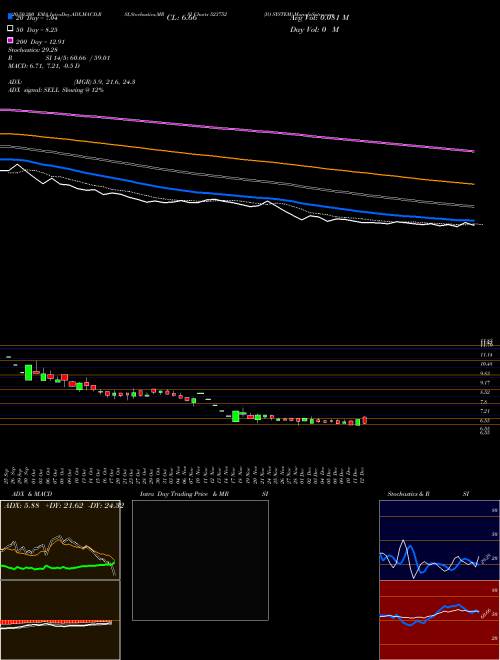Click the '(MGR) 5.9, 21.6, 24.3' ADX values
The width and height of the screenshot is (500, 660).
click(x=104, y=82)
